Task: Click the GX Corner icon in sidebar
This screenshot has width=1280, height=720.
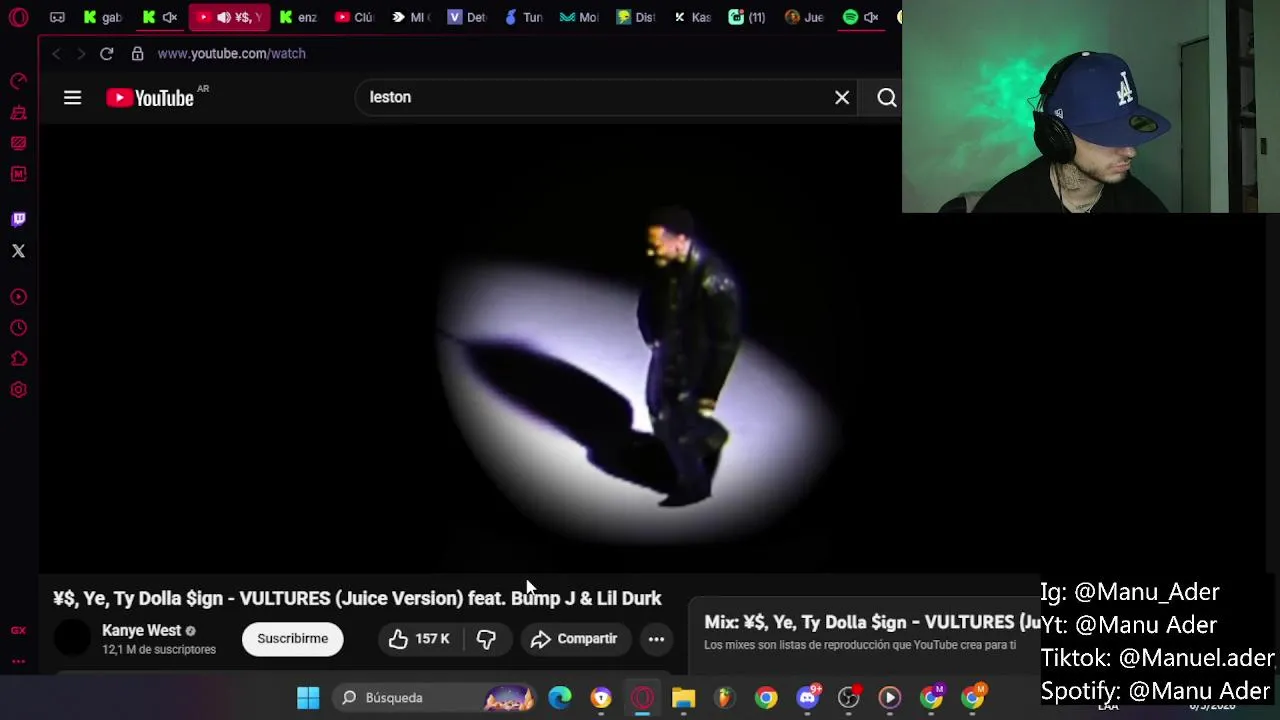Action: tap(18, 630)
